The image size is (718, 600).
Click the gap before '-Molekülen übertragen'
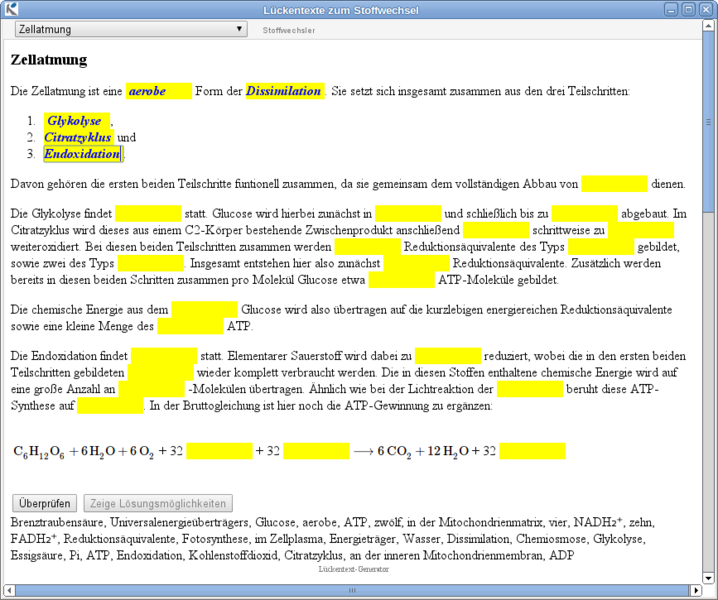pyautogui.click(x=152, y=389)
